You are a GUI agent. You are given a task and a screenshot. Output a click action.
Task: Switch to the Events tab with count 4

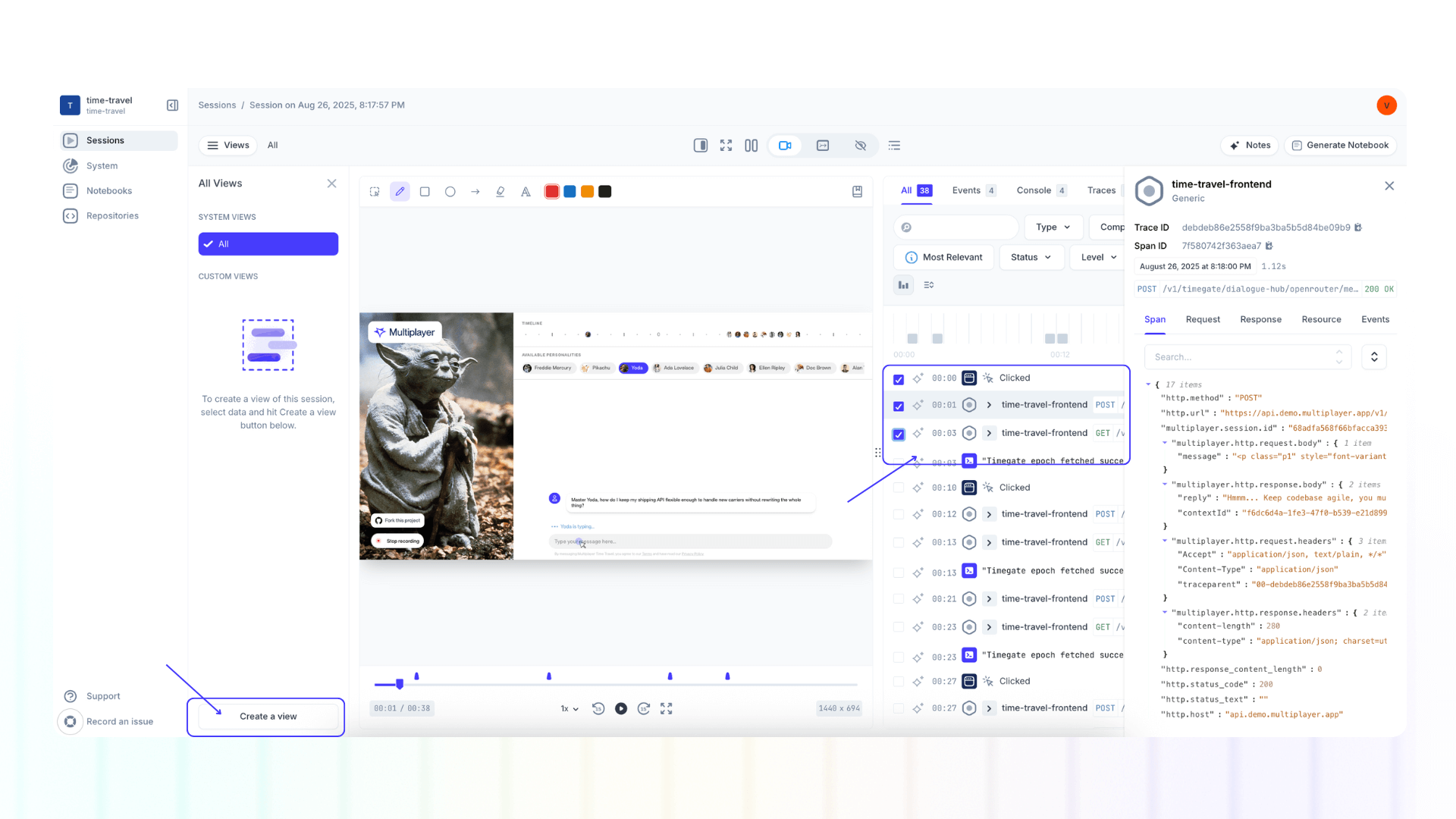[974, 190]
